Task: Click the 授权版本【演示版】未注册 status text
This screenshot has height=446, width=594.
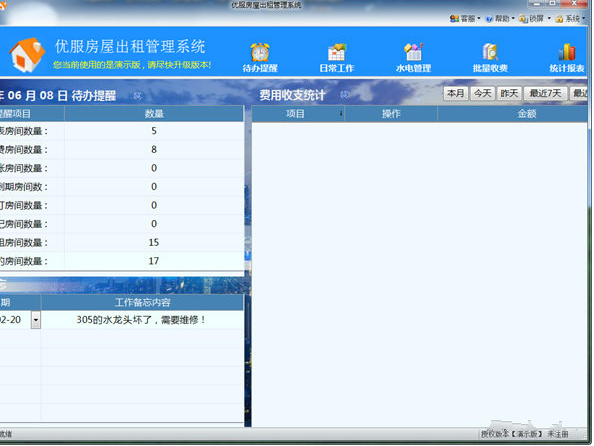Action: pos(524,434)
